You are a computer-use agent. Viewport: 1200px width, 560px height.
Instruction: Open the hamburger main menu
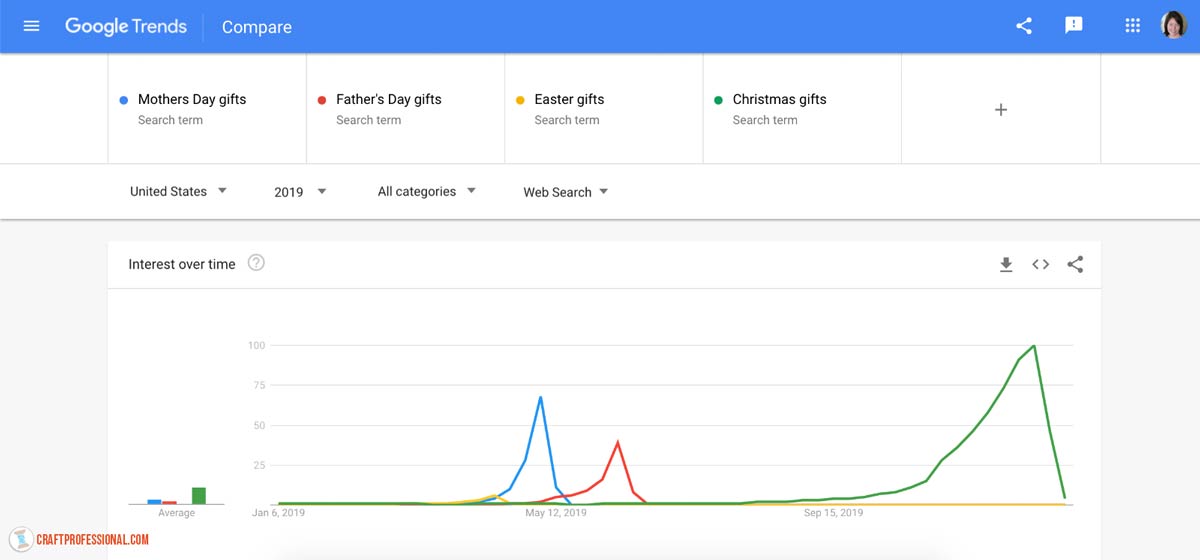31,26
